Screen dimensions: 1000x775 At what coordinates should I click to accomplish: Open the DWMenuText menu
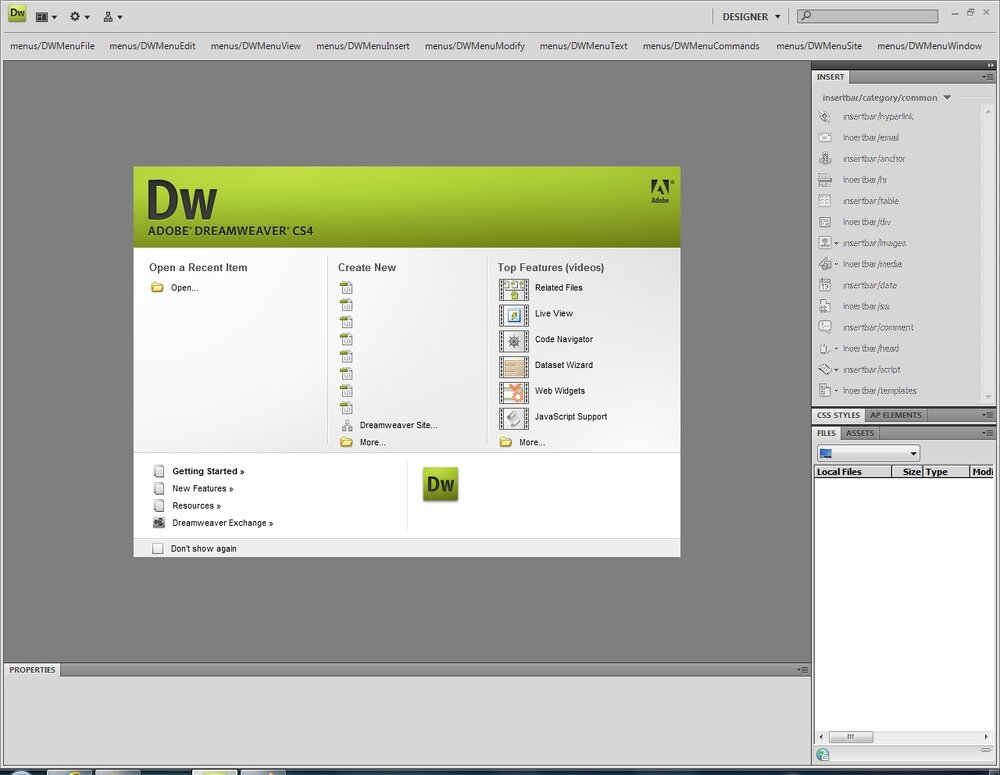584,46
